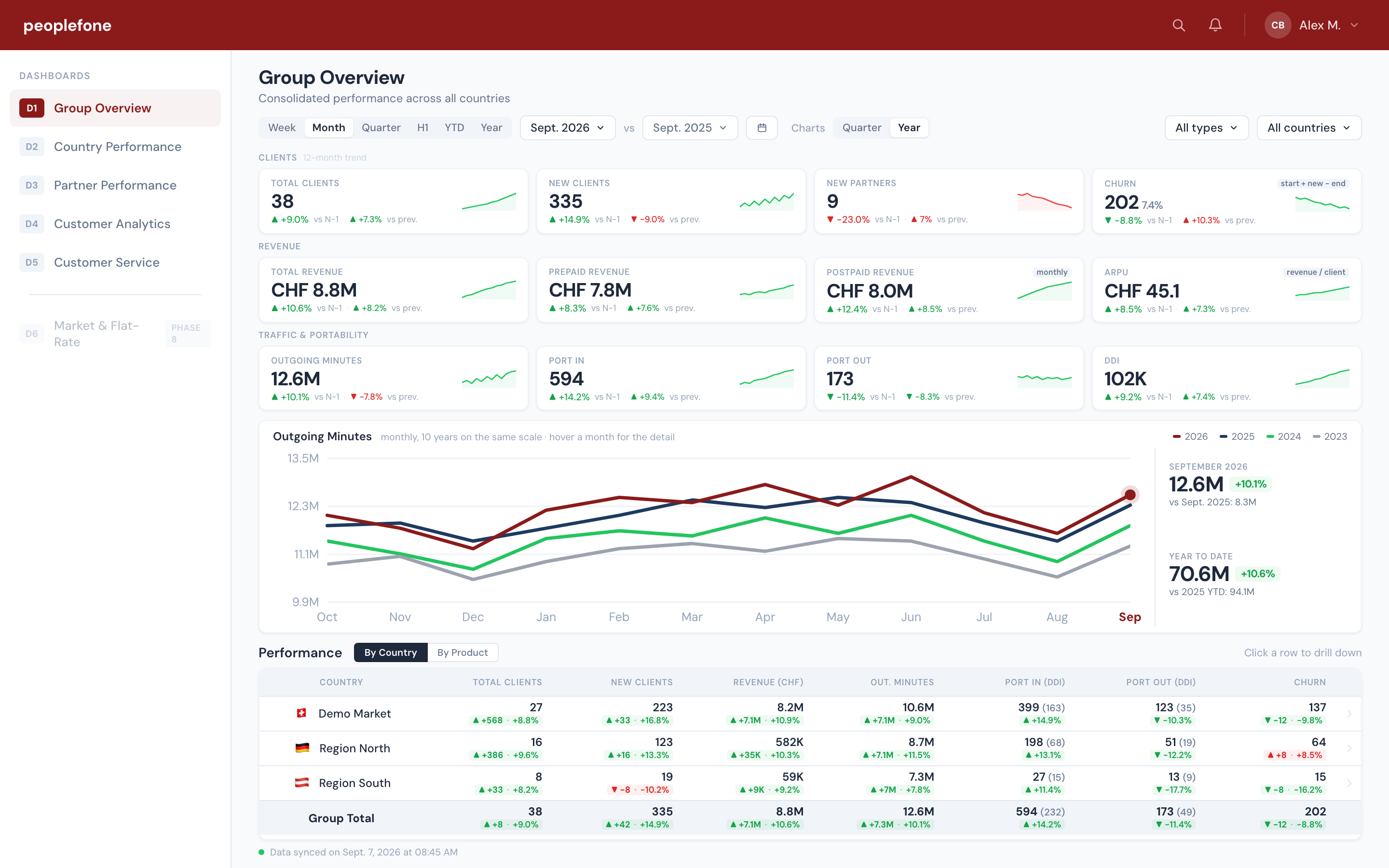This screenshot has width=1389, height=868.
Task: Set Charts granularity to Quarter
Action: (x=861, y=127)
